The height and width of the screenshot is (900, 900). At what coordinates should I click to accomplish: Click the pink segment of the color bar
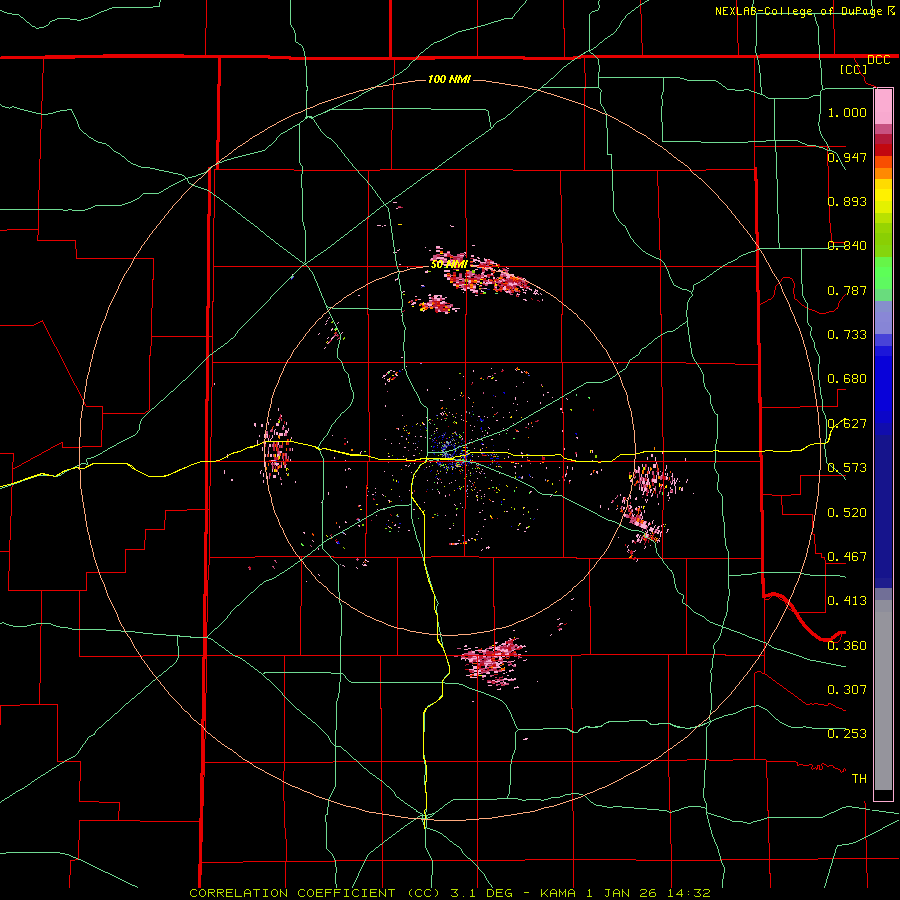click(883, 107)
